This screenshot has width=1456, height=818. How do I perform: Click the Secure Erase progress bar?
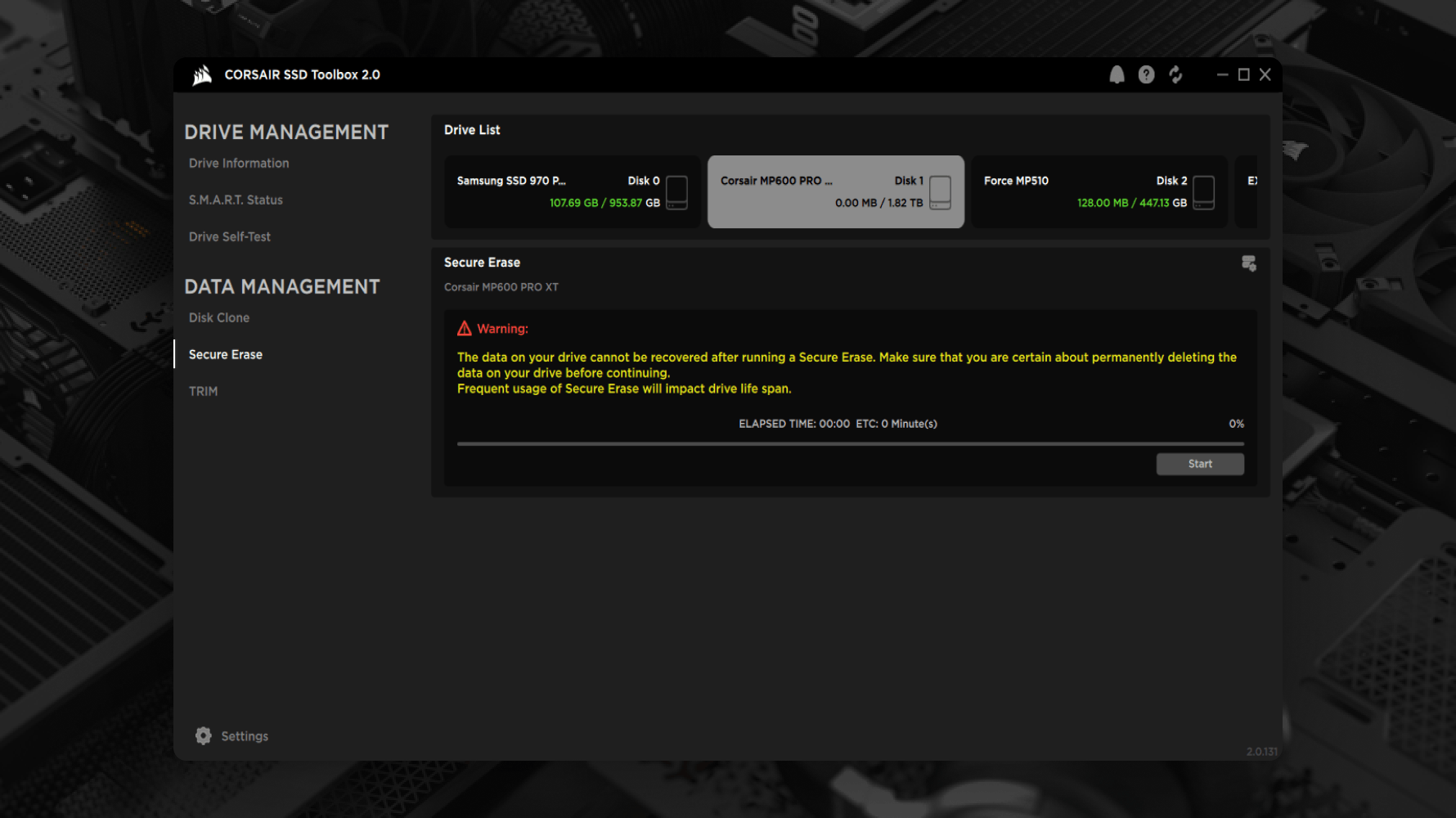click(851, 443)
